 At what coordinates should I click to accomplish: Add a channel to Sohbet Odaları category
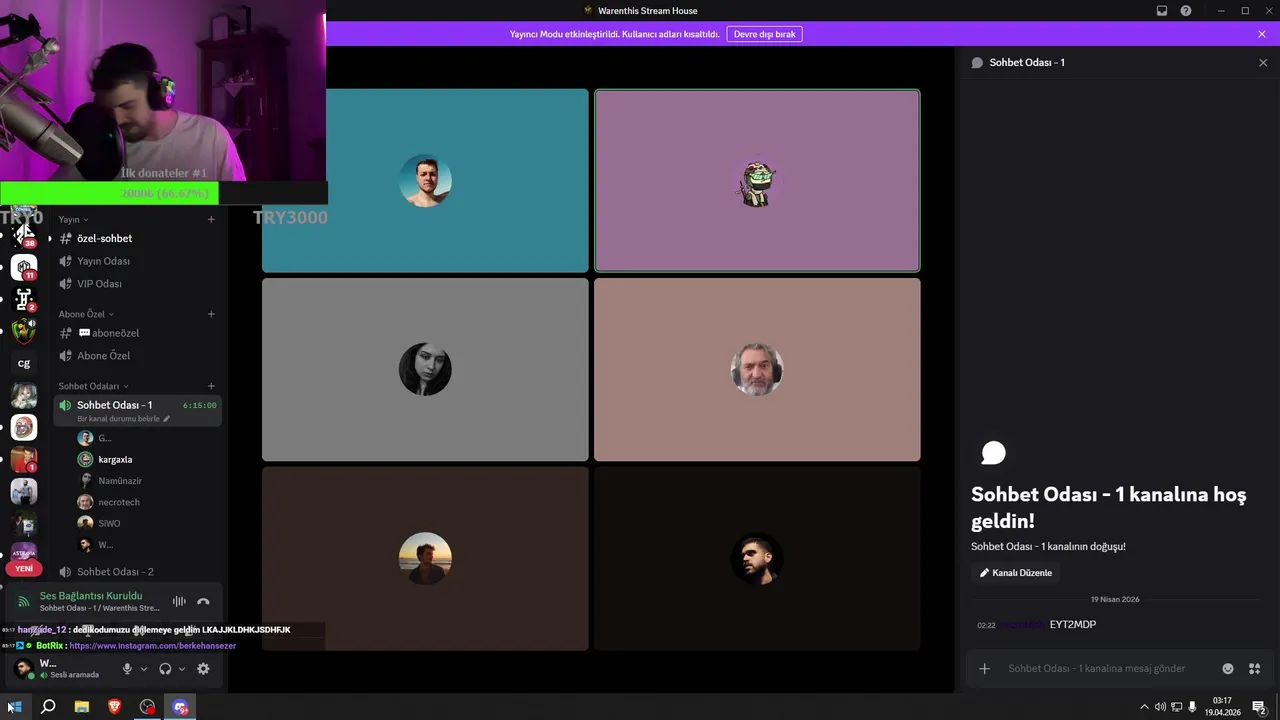pyautogui.click(x=211, y=386)
